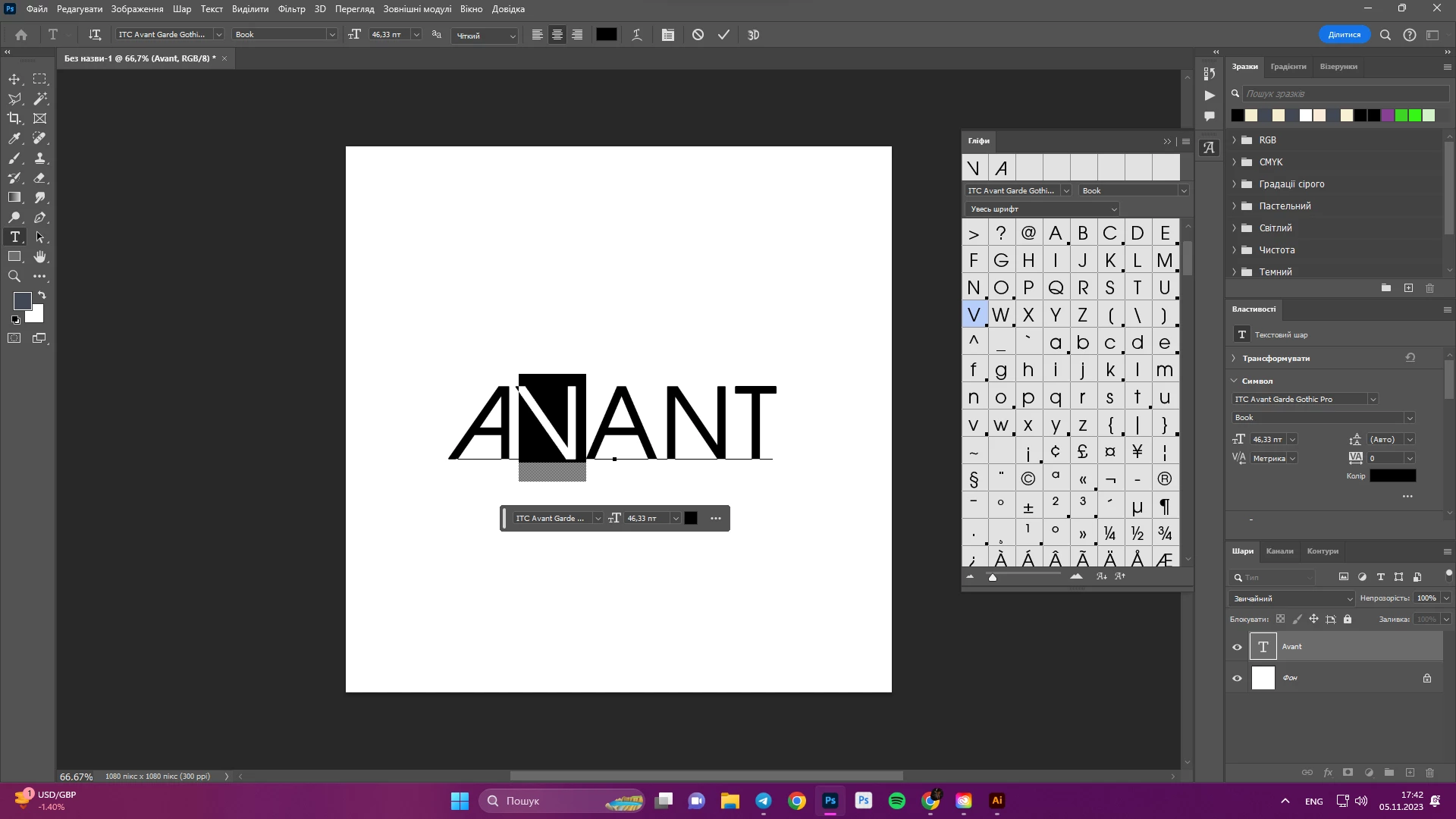Hide the Avant text layer
Screen dimensions: 1456x819
click(1237, 647)
